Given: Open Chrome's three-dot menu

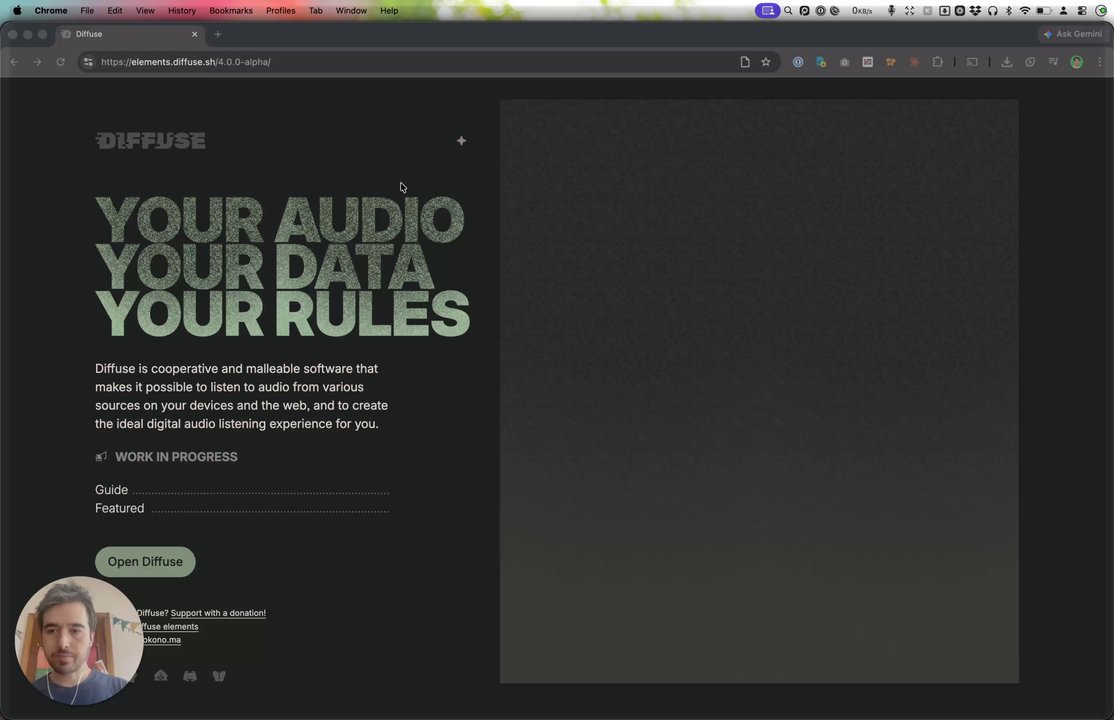Looking at the screenshot, I should pos(1100,62).
